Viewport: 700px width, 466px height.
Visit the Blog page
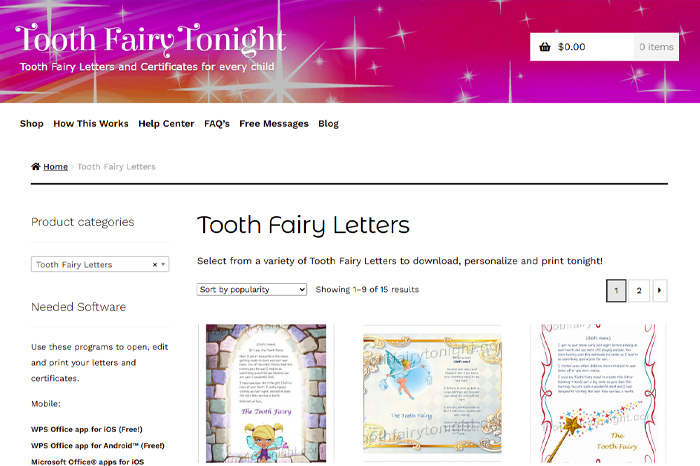pos(329,124)
